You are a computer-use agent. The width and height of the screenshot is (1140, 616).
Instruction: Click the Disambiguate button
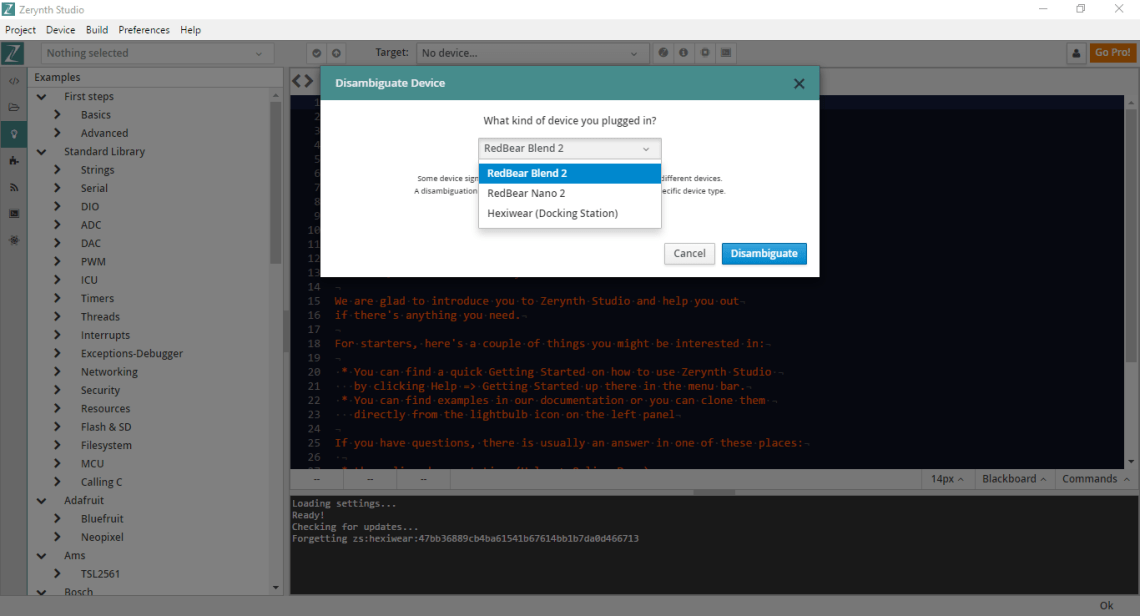(x=764, y=254)
